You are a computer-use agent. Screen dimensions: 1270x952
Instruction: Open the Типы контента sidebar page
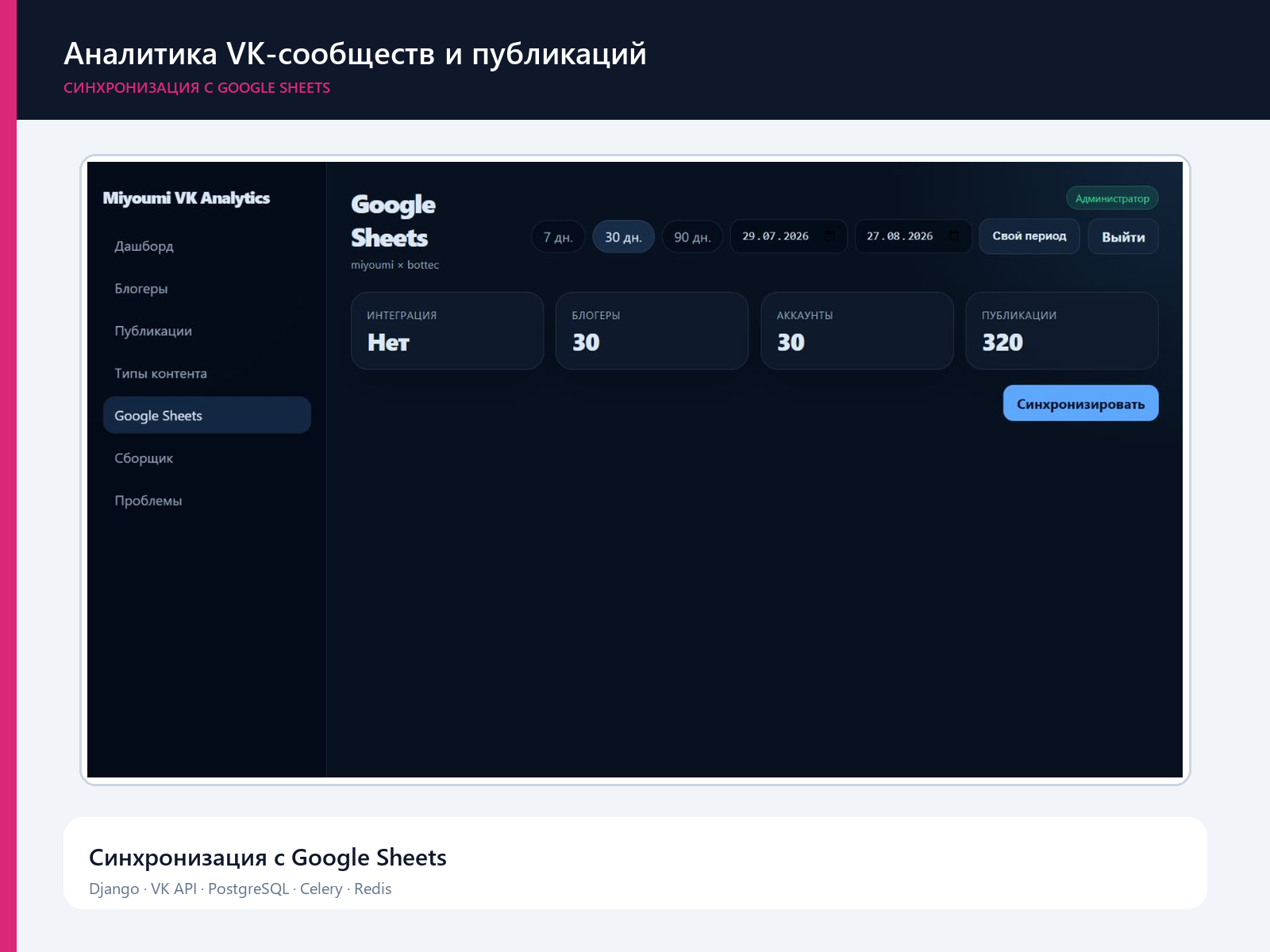tap(206, 374)
